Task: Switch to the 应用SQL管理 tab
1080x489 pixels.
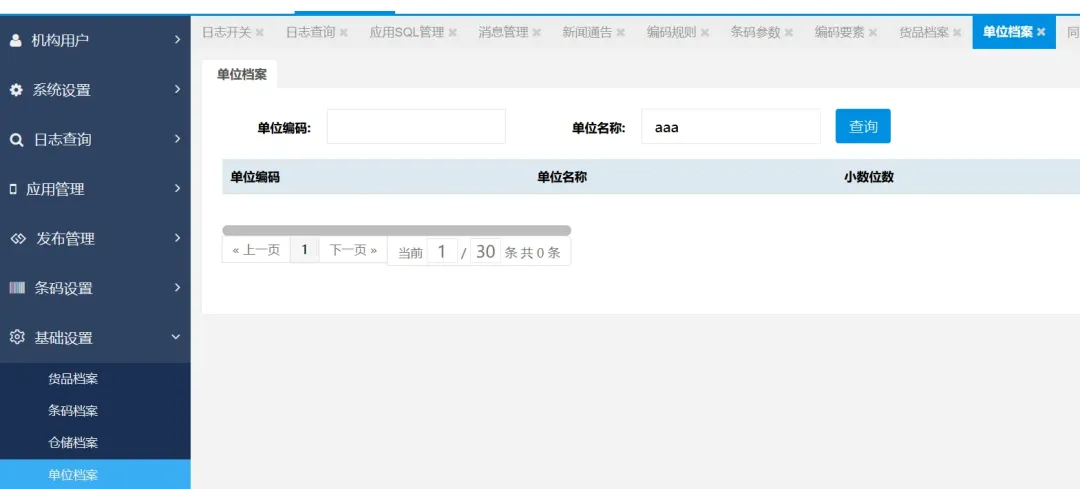Action: [x=407, y=32]
